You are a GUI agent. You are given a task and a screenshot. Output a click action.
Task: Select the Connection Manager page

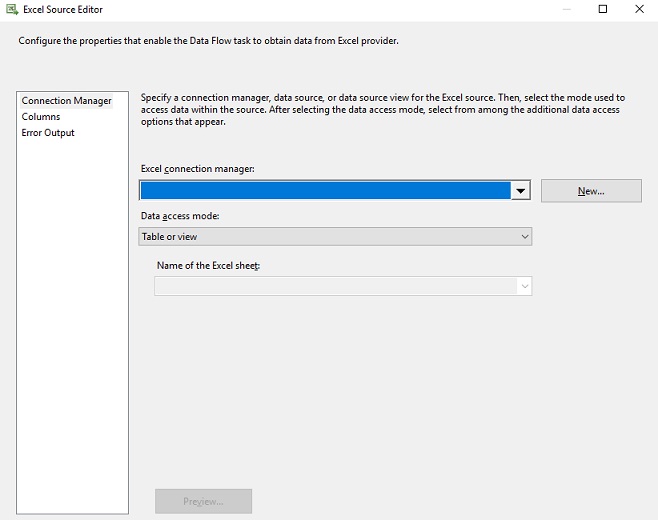click(66, 101)
